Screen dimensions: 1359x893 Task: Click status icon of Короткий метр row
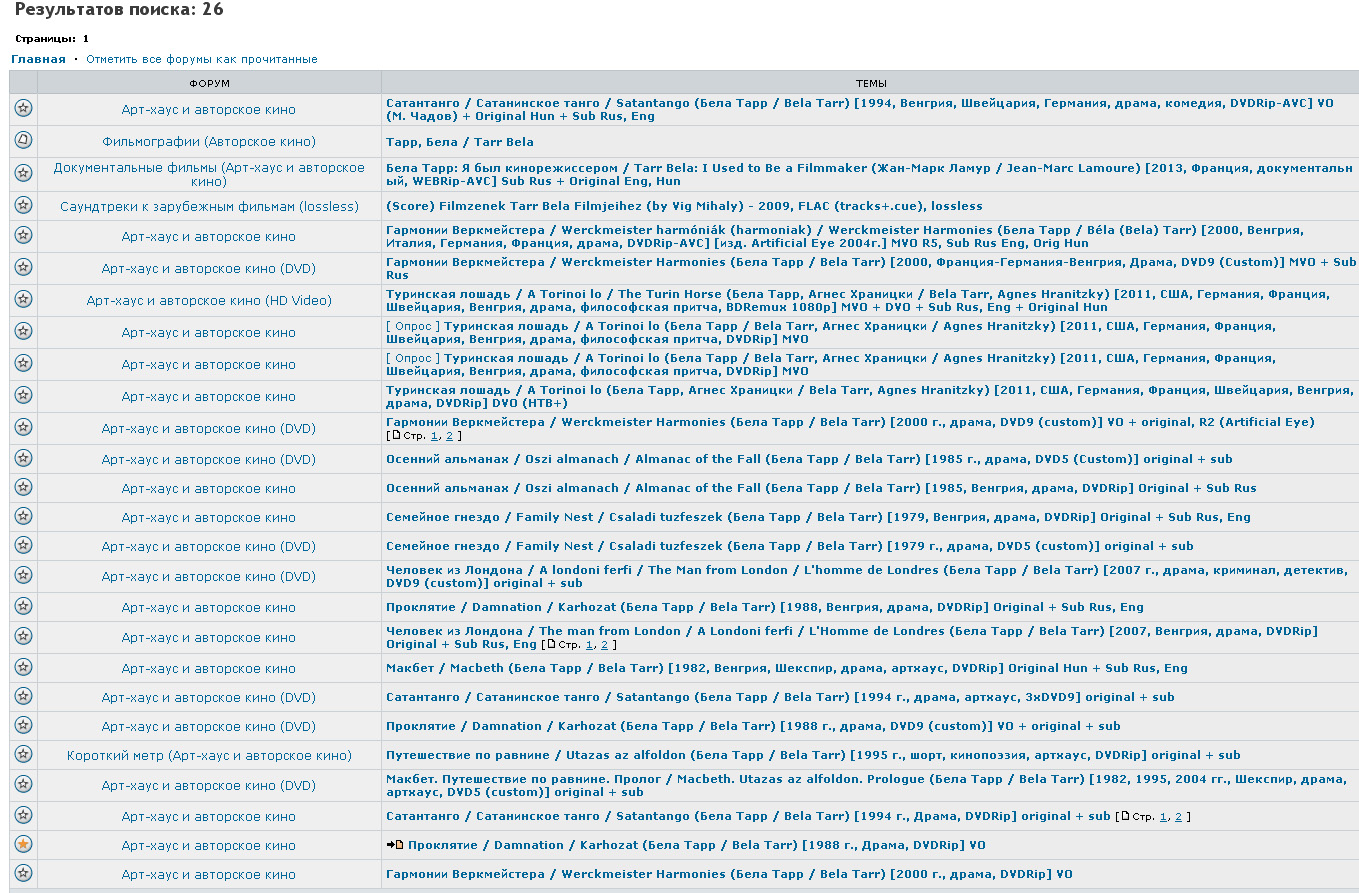tap(23, 754)
